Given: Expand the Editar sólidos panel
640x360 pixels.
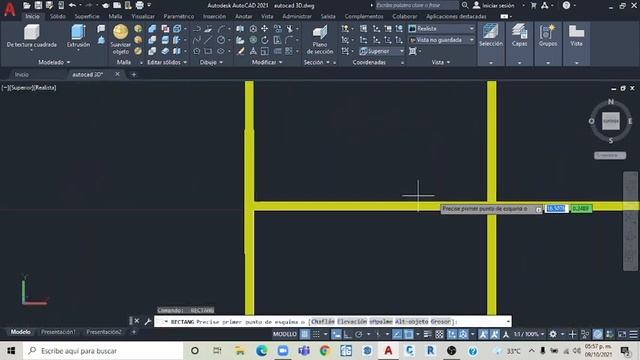Looking at the screenshot, I should click(x=167, y=62).
